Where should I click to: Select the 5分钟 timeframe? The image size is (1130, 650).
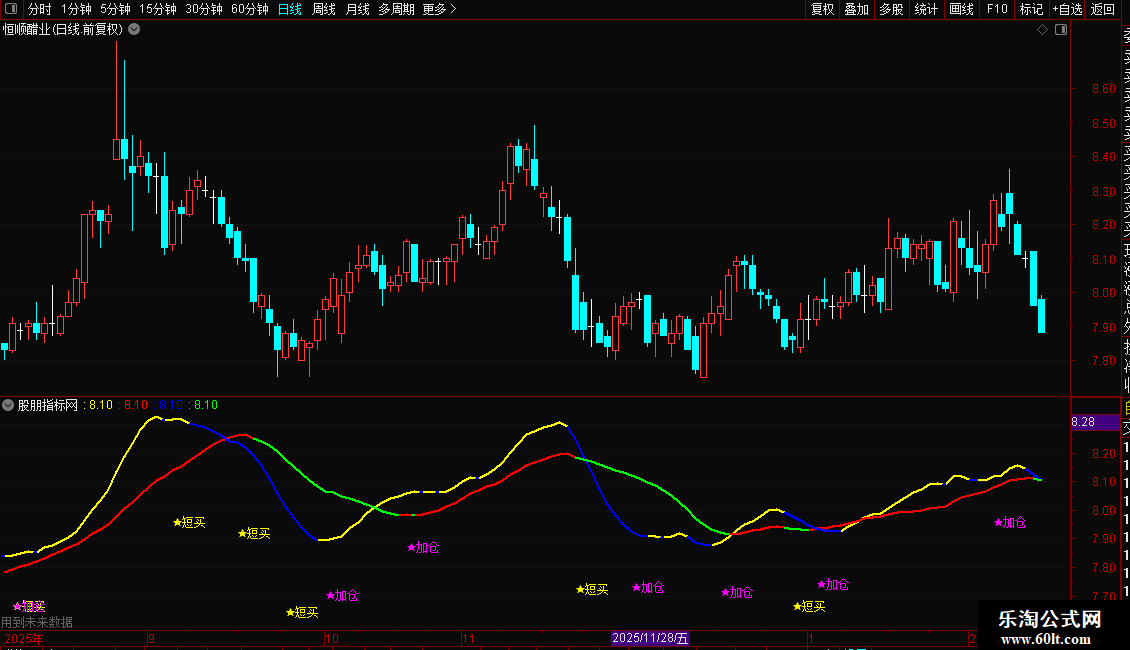[115, 9]
